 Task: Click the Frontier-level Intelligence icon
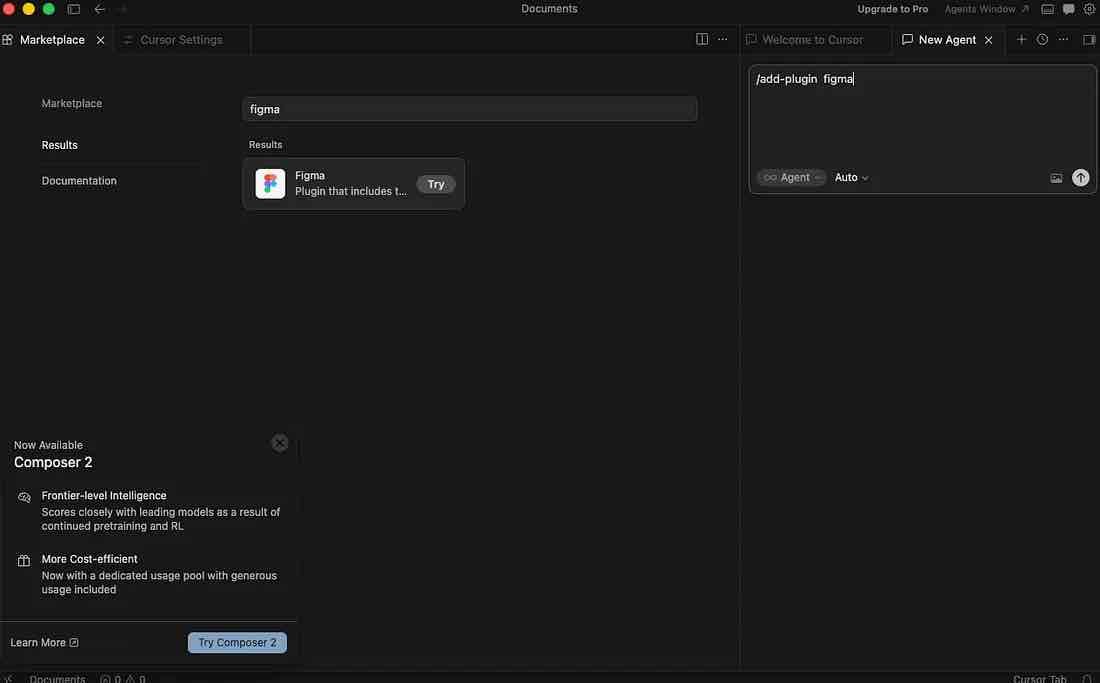pyautogui.click(x=24, y=497)
